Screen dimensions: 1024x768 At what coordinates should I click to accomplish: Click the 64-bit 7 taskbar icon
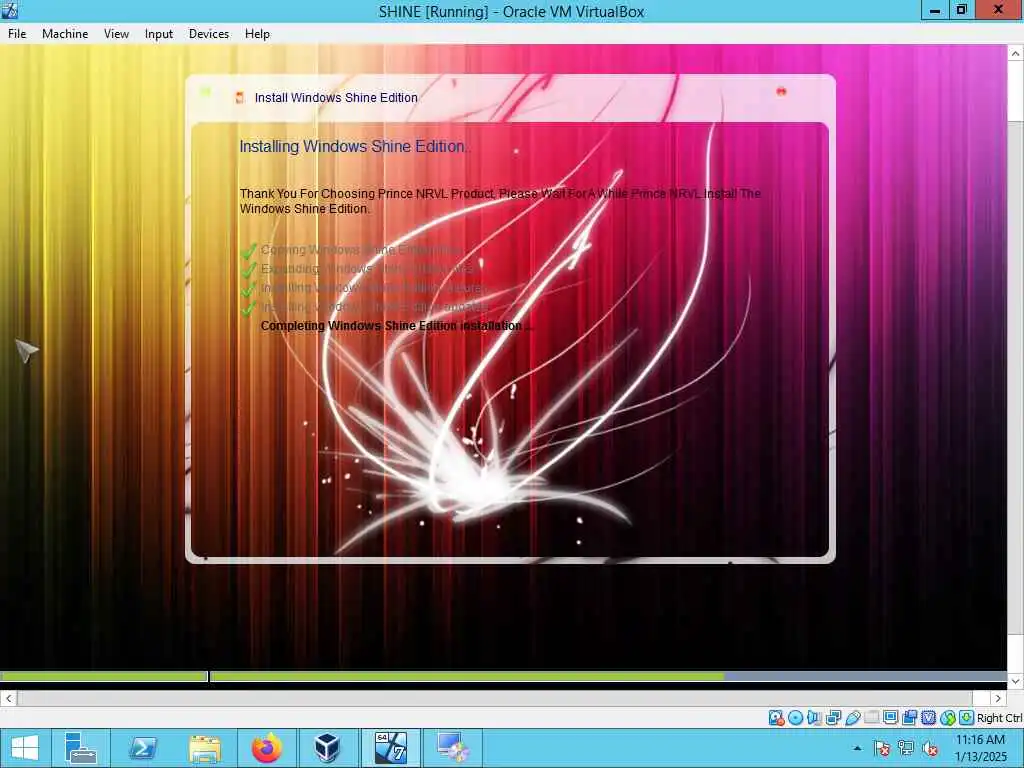pos(391,748)
